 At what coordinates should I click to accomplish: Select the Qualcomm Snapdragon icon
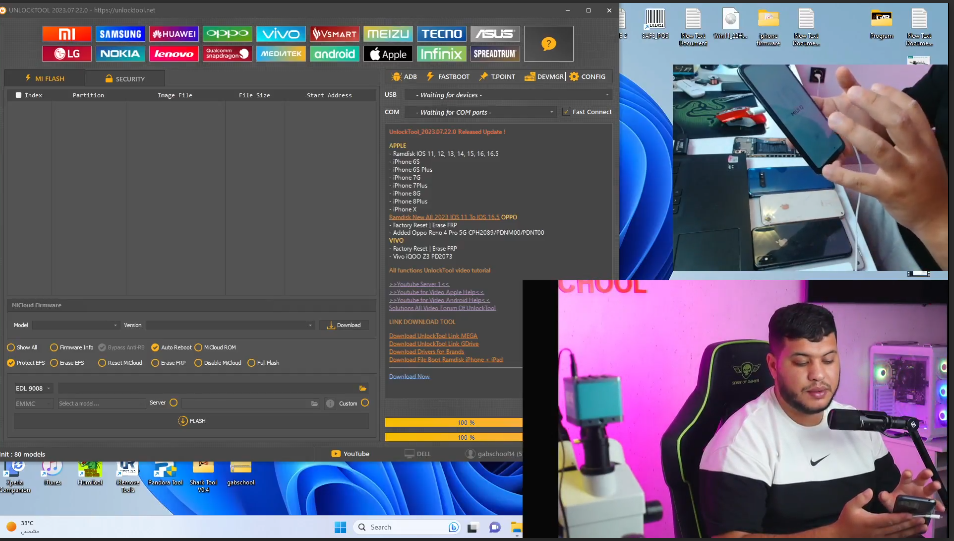click(x=228, y=54)
